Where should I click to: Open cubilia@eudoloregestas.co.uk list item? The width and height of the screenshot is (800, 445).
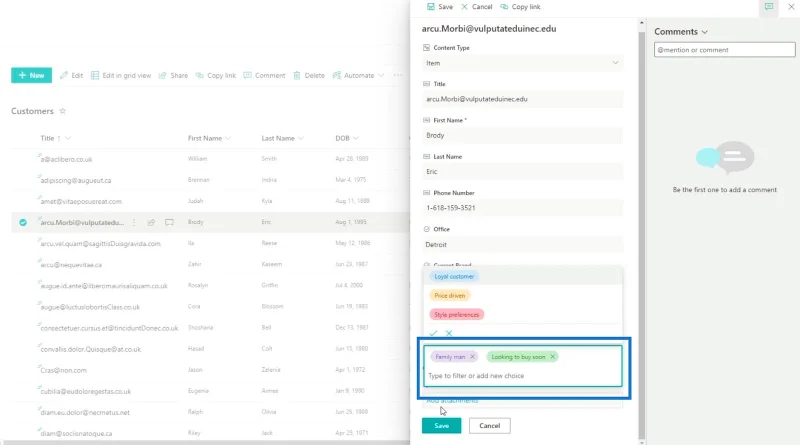[x=86, y=391]
